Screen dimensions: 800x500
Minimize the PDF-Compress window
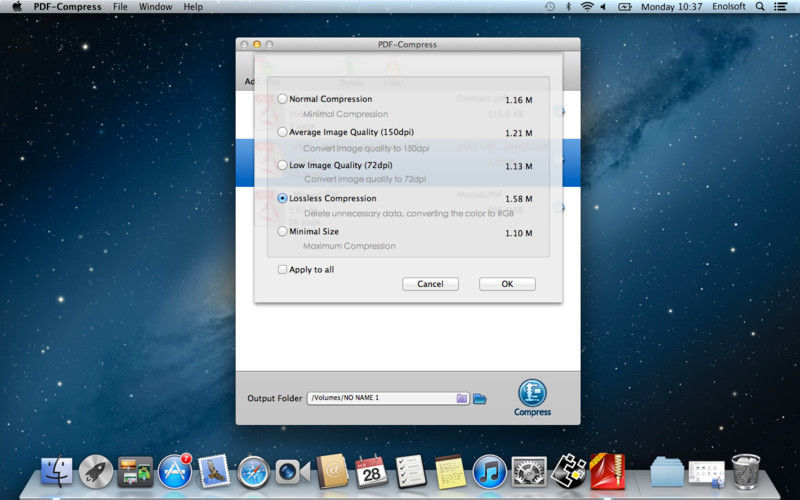(x=257, y=44)
